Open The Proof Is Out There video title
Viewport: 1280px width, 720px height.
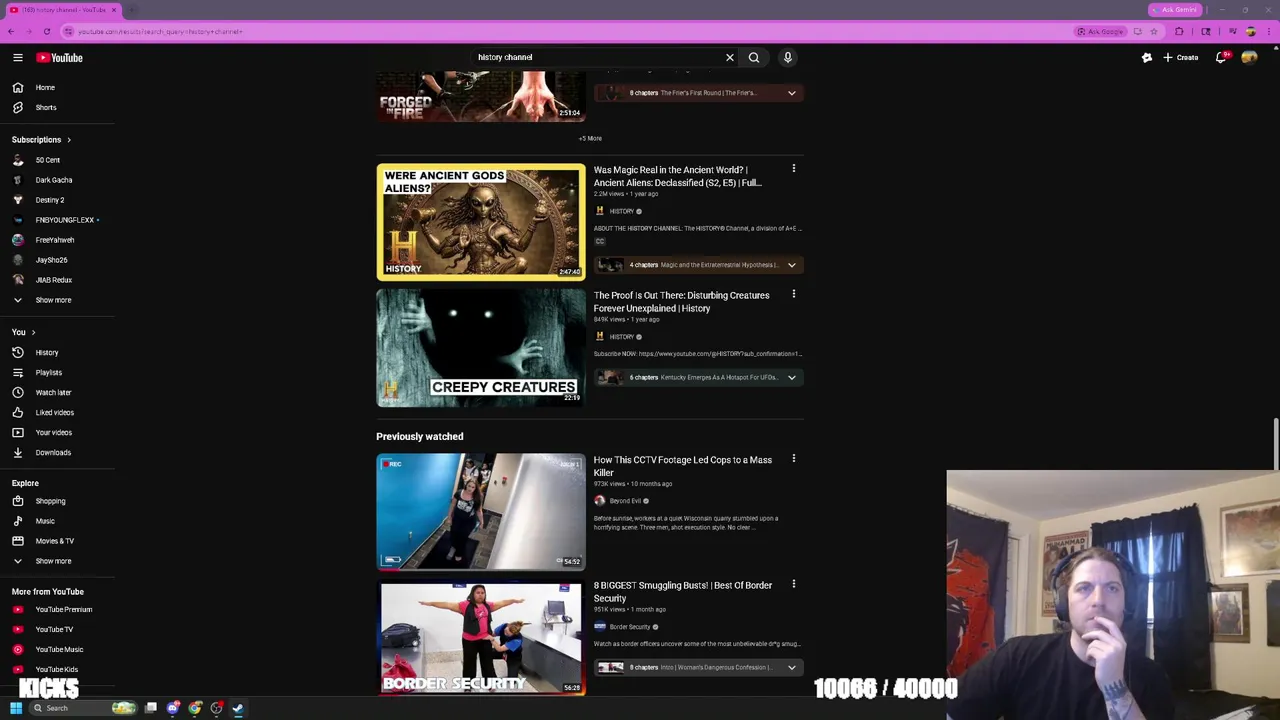[x=682, y=302]
